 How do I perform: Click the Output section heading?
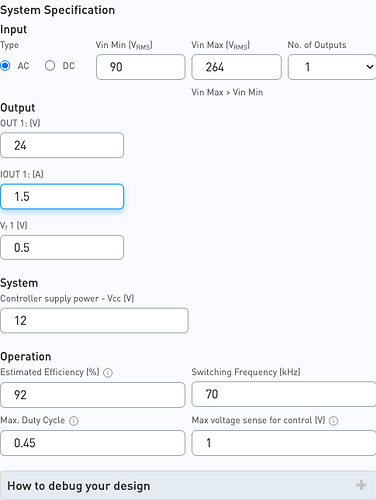point(18,108)
